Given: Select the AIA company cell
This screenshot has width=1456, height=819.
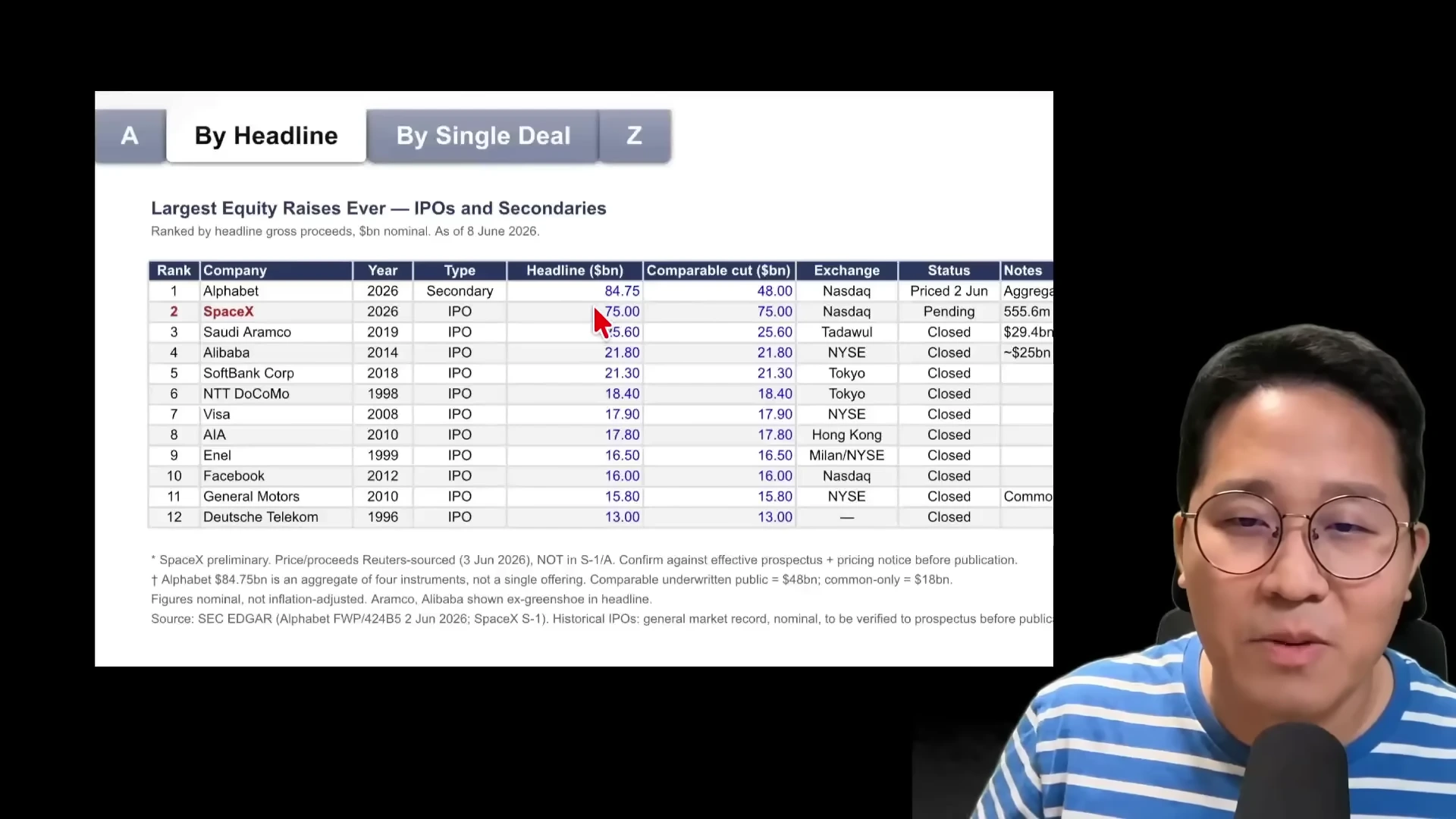Looking at the screenshot, I should coord(276,435).
